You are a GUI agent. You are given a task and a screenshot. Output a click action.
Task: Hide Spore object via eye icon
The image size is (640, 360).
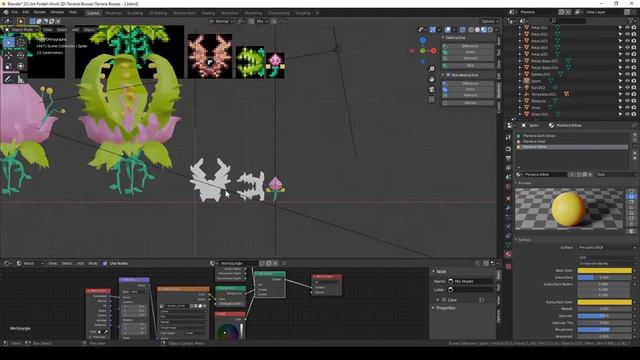click(627, 81)
